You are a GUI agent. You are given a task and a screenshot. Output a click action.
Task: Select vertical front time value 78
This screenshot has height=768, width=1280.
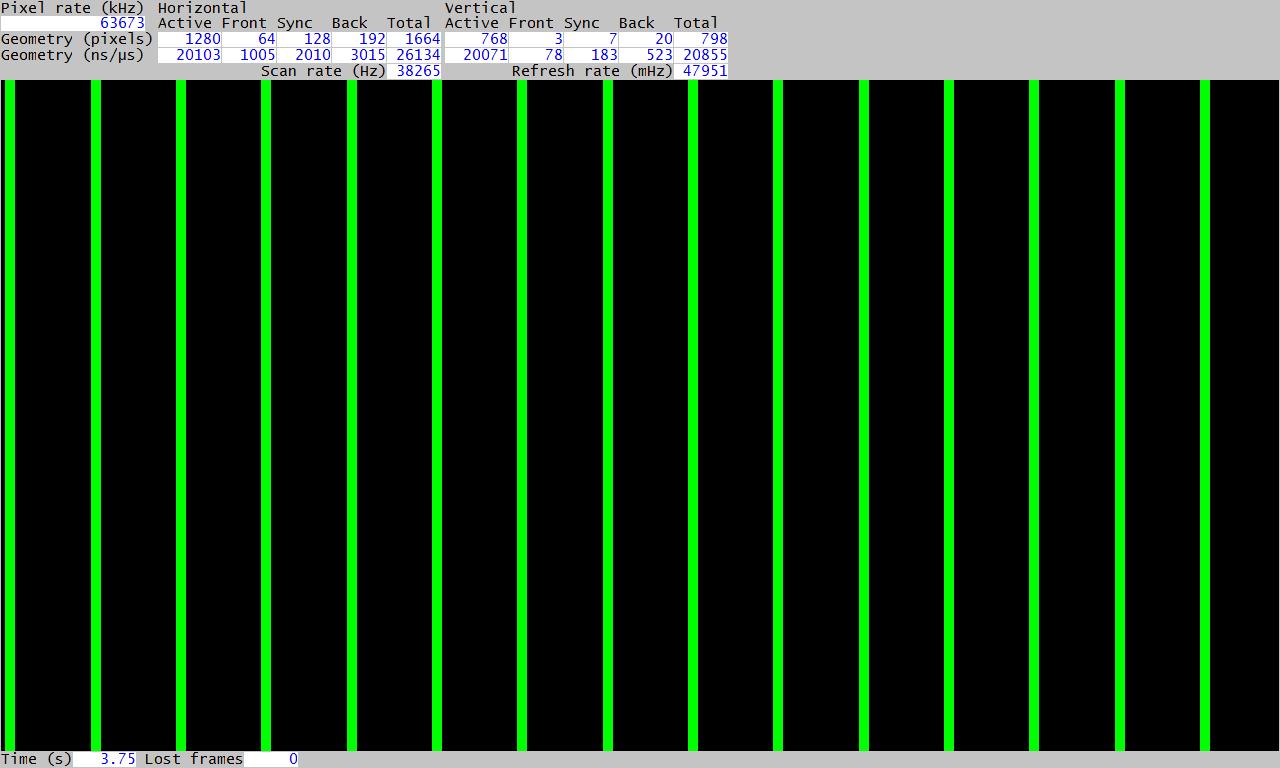click(x=536, y=55)
